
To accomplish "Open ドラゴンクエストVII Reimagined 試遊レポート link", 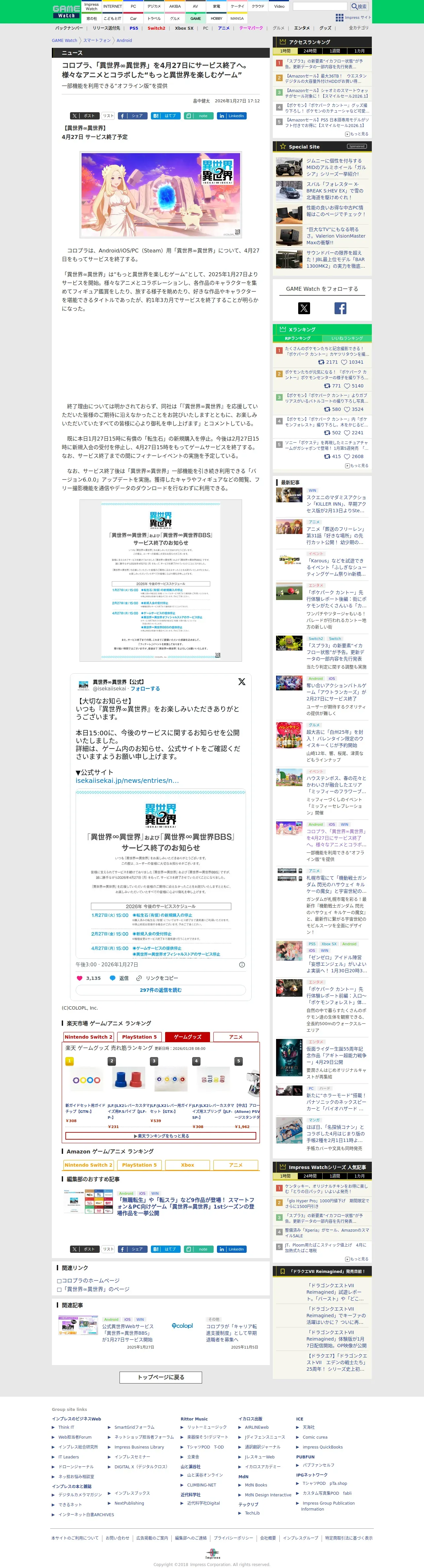I will [336, 1292].
